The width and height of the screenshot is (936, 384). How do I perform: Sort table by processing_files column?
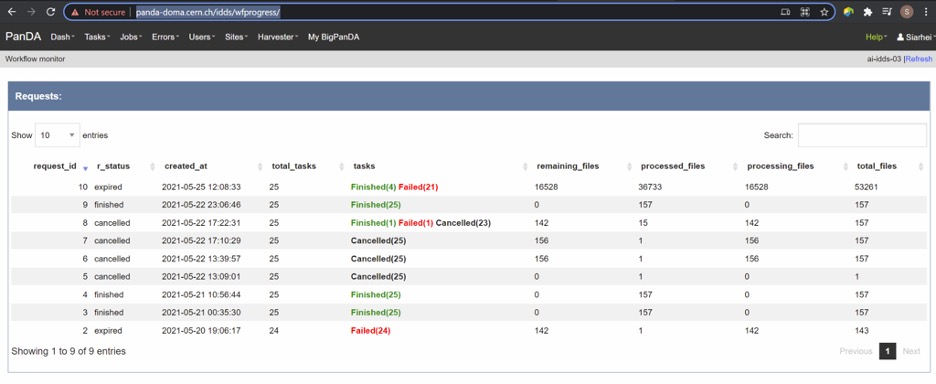pos(780,166)
